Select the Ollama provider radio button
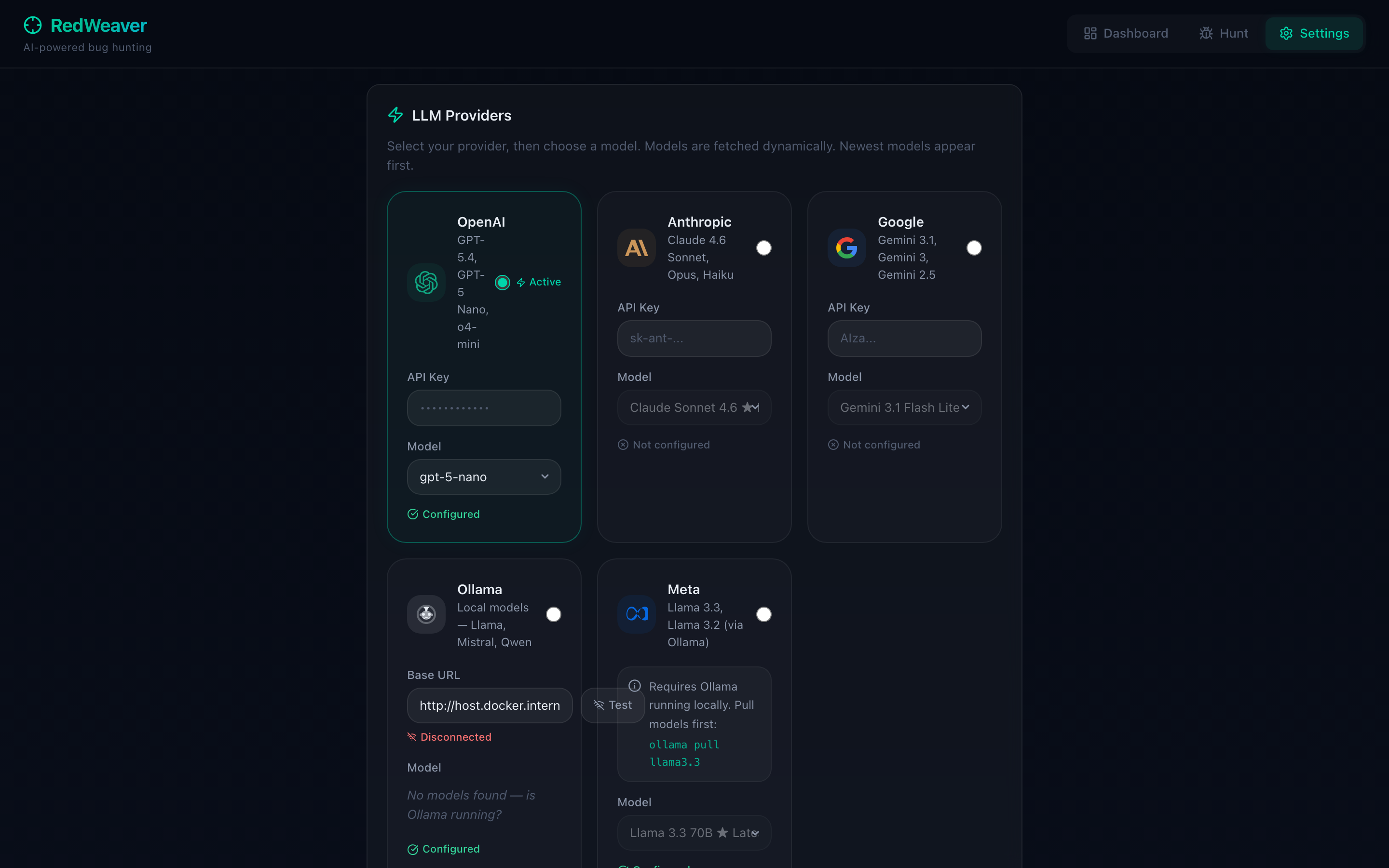Viewport: 1389px width, 868px height. [553, 614]
